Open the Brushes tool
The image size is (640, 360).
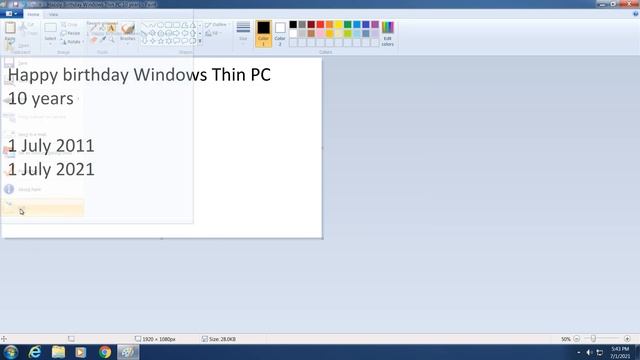pyautogui.click(x=128, y=32)
